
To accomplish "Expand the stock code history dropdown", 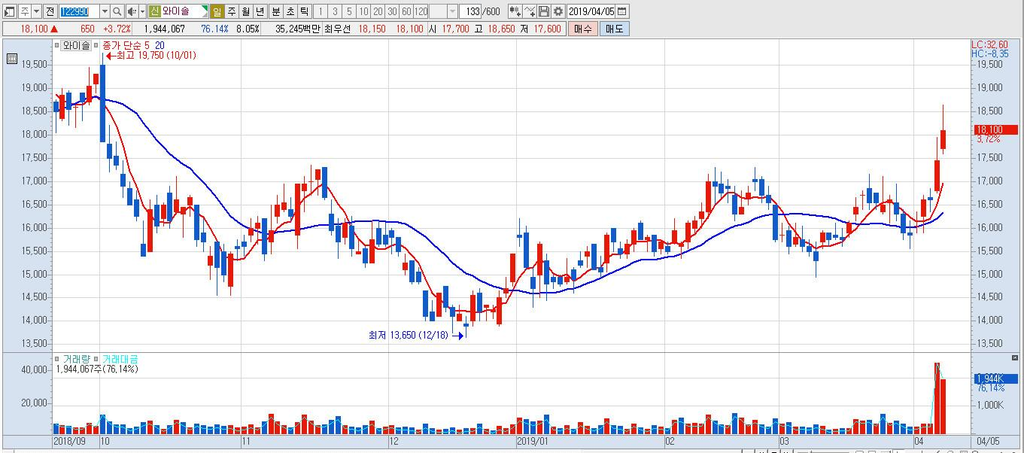I will coord(104,12).
